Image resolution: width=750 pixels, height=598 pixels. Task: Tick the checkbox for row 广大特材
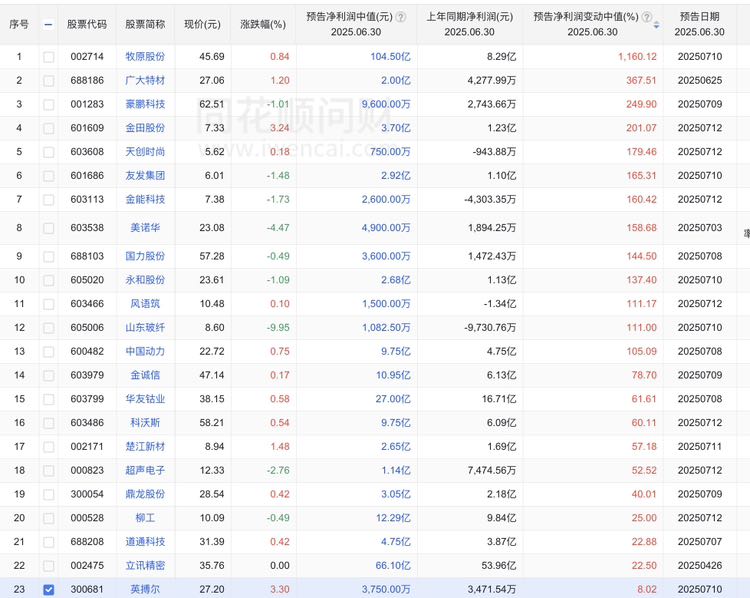click(48, 81)
